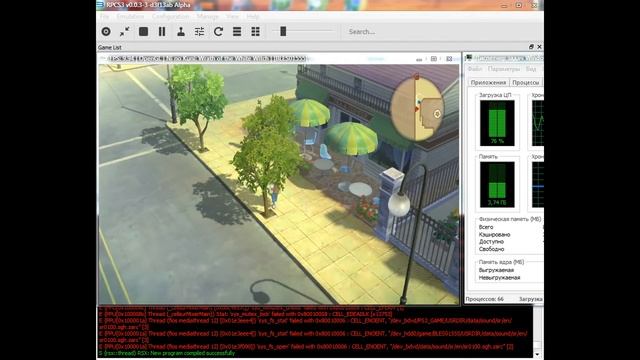Switch game list to list view
Screen dimensions: 640x360
237,31
